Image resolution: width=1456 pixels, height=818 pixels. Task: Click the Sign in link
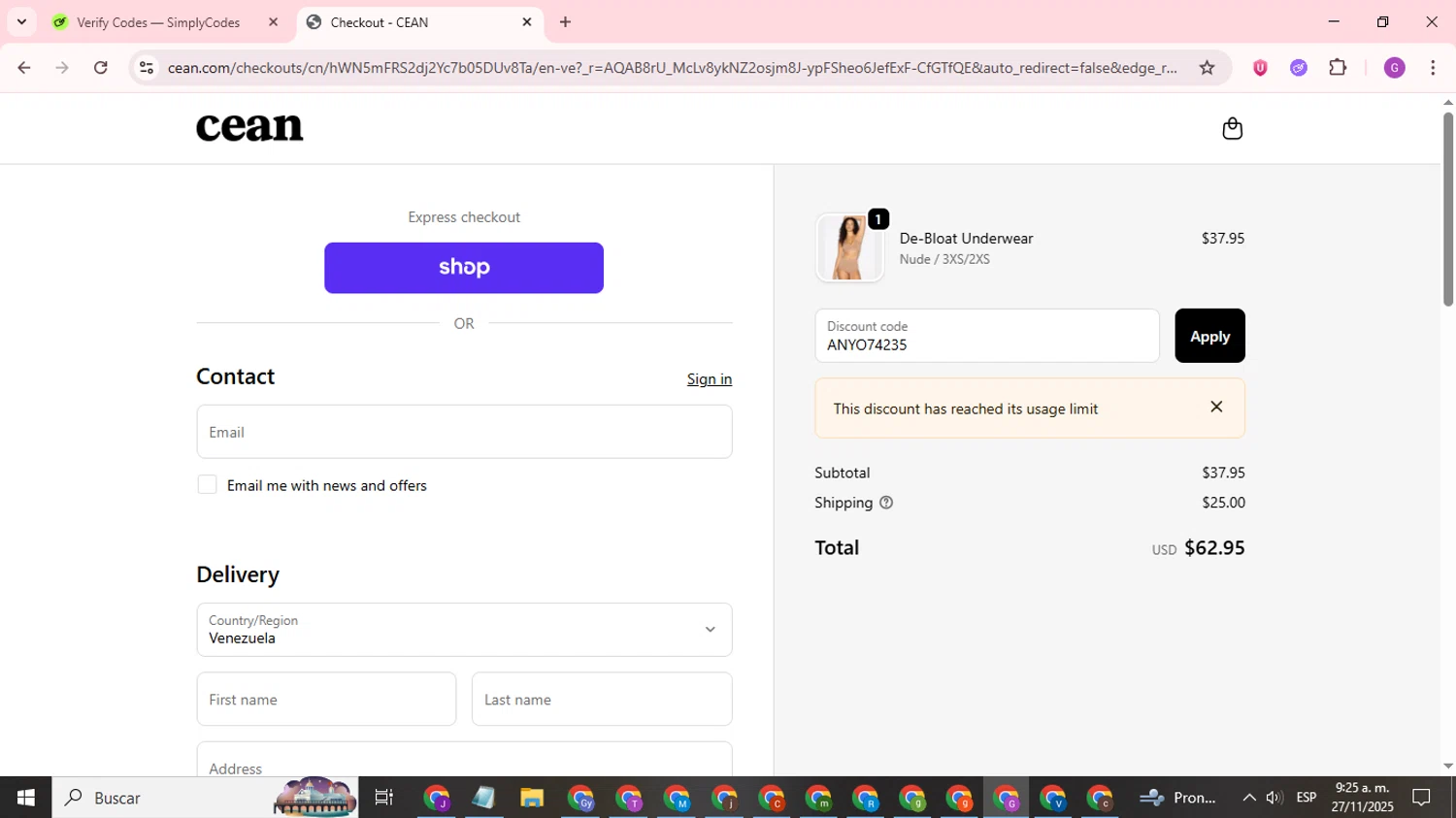pos(710,379)
